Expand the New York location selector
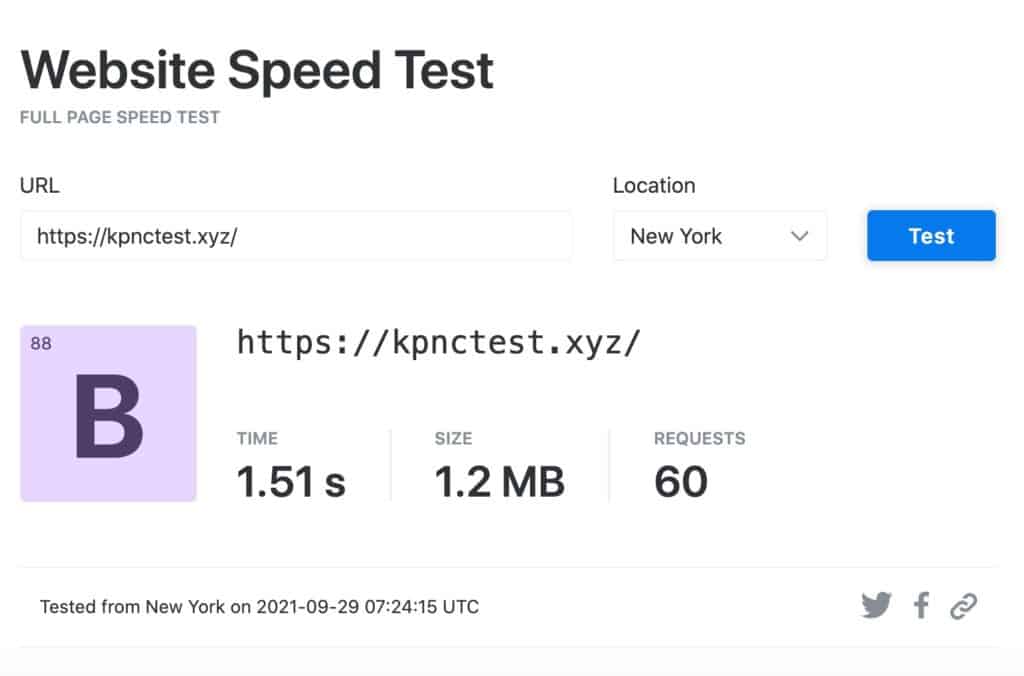Screen dimensions: 1024x676 pos(719,236)
